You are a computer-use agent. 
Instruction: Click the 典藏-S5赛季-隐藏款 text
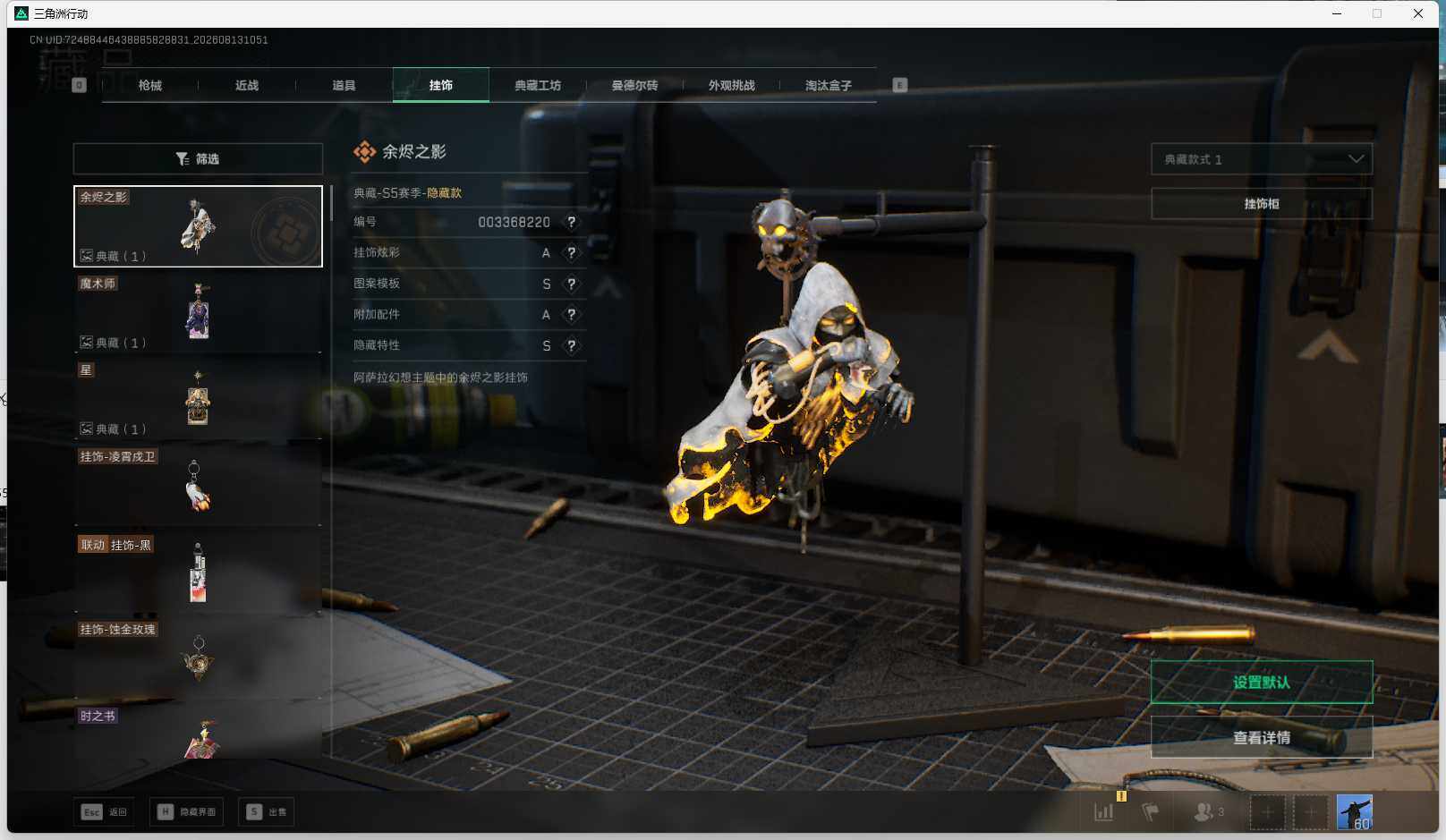[x=408, y=193]
